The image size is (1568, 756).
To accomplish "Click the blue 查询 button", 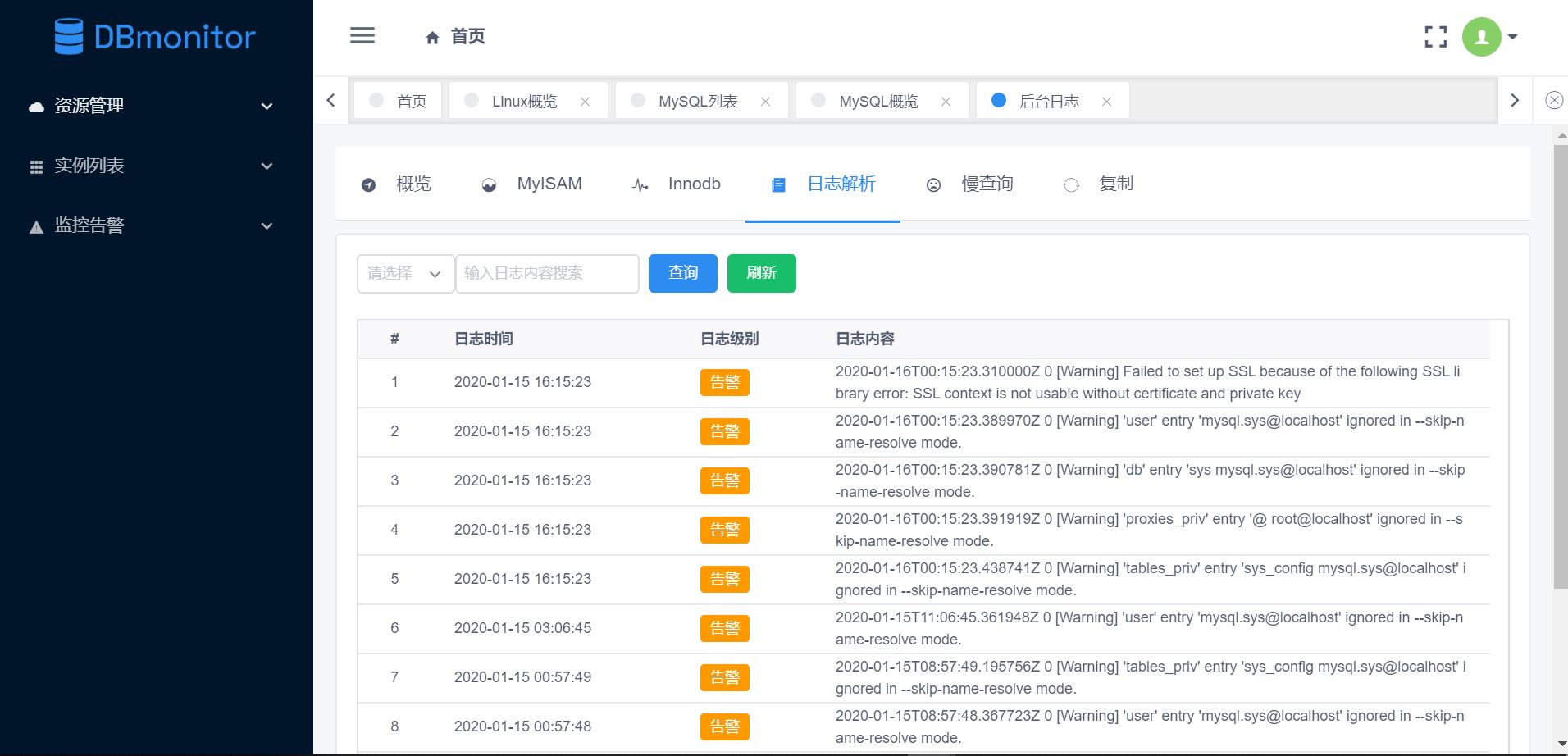I will pos(683,273).
